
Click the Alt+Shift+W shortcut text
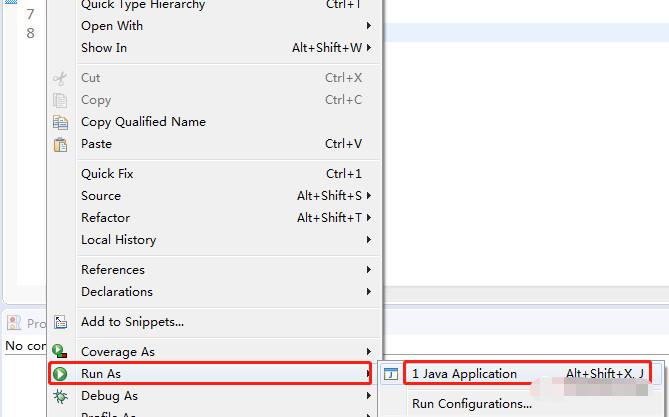(x=327, y=47)
